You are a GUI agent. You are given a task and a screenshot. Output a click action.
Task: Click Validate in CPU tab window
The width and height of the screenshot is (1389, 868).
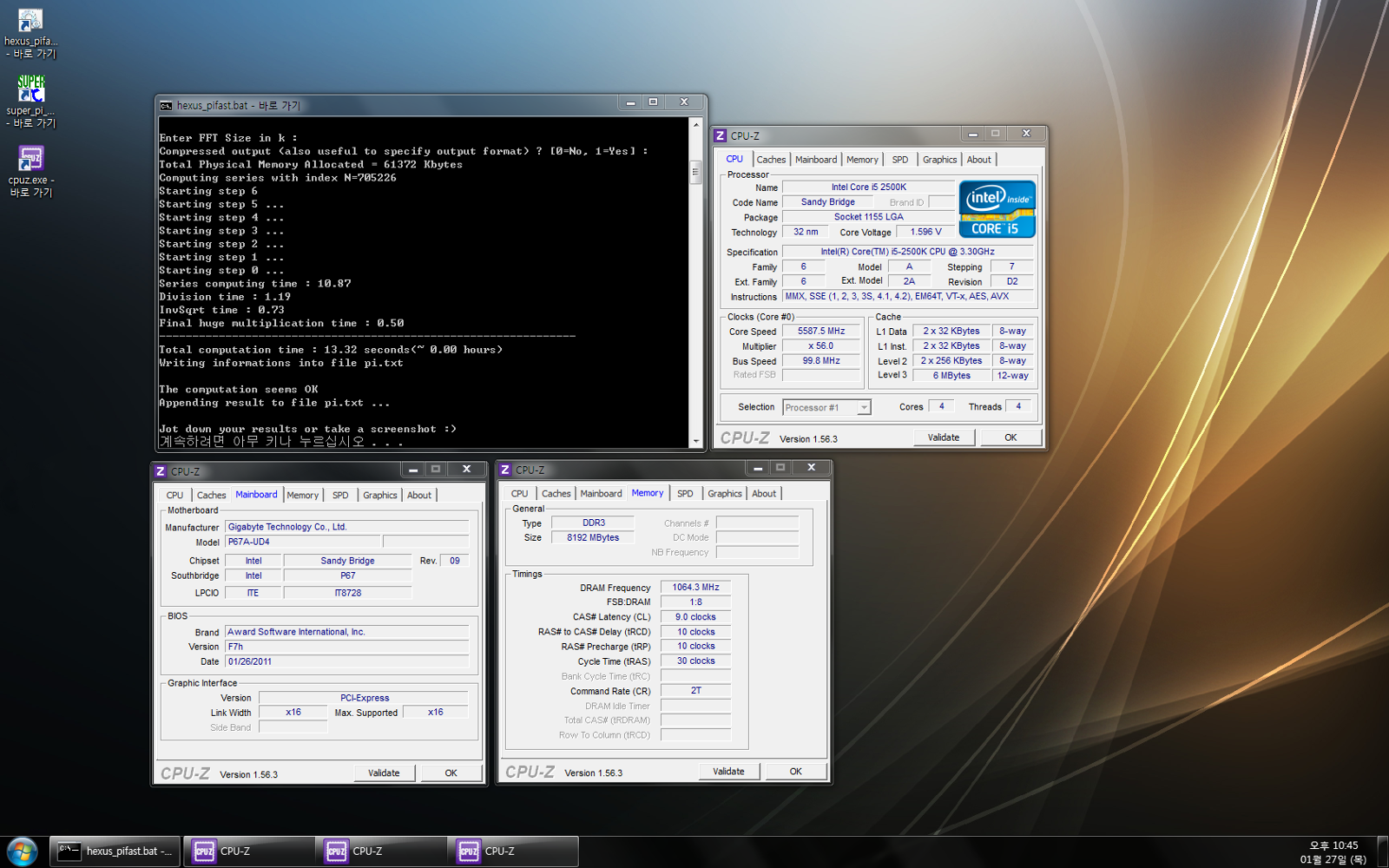944,437
